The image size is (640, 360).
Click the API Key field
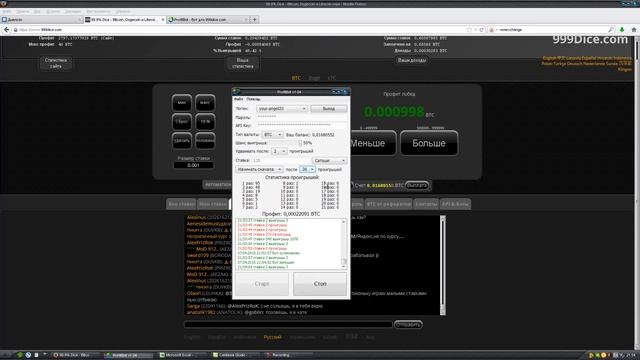(x=301, y=125)
